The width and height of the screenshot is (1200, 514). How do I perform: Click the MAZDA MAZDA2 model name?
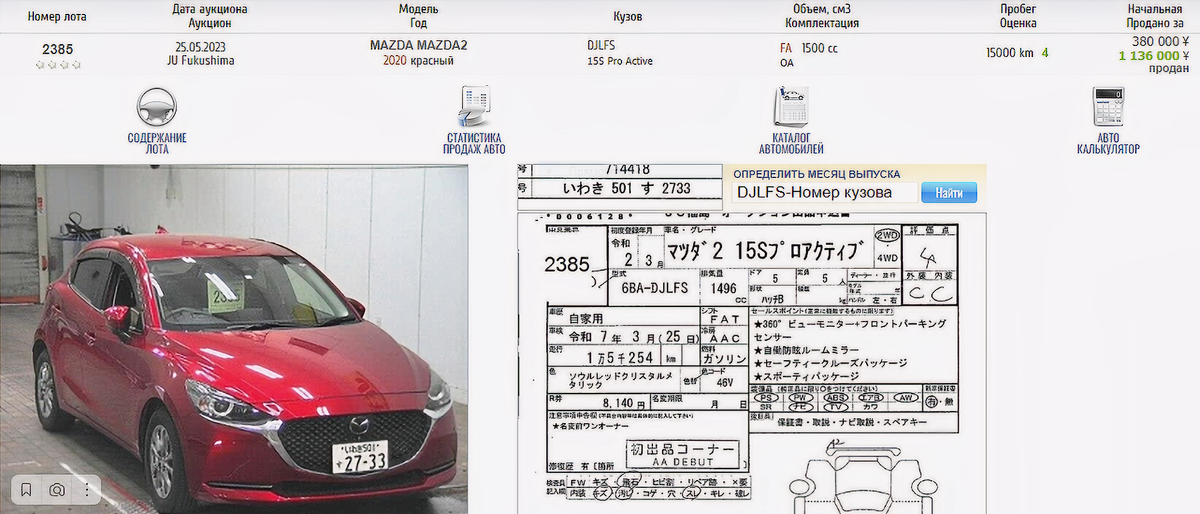pyautogui.click(x=418, y=46)
